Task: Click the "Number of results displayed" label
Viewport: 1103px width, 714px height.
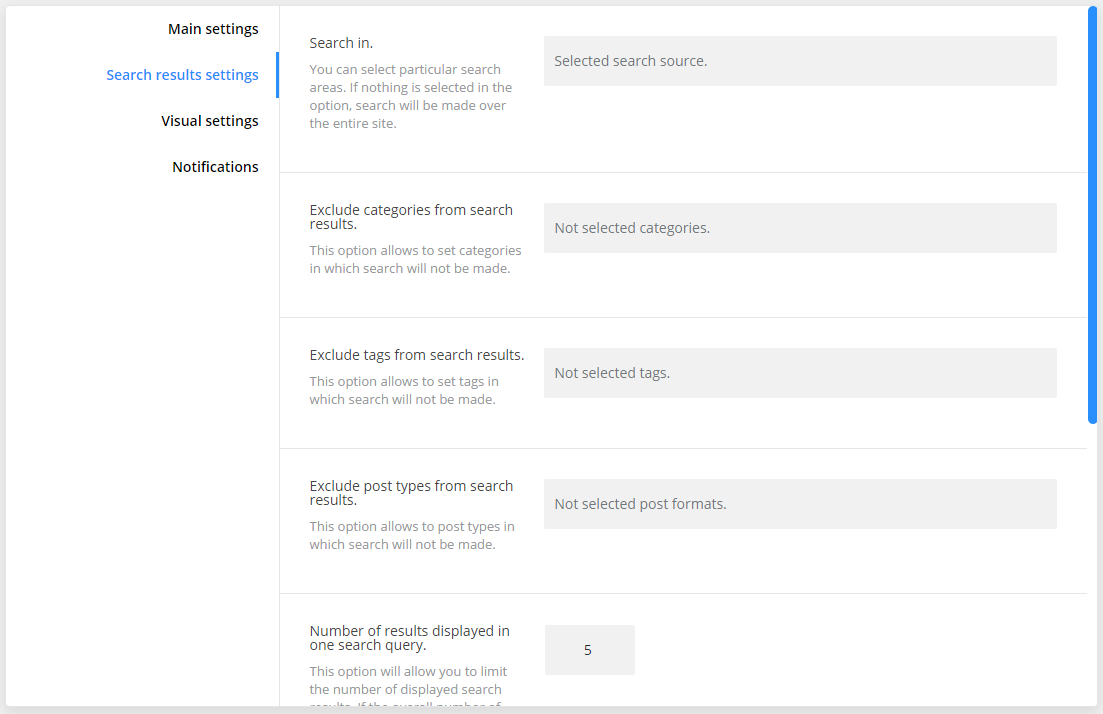Action: [x=409, y=638]
